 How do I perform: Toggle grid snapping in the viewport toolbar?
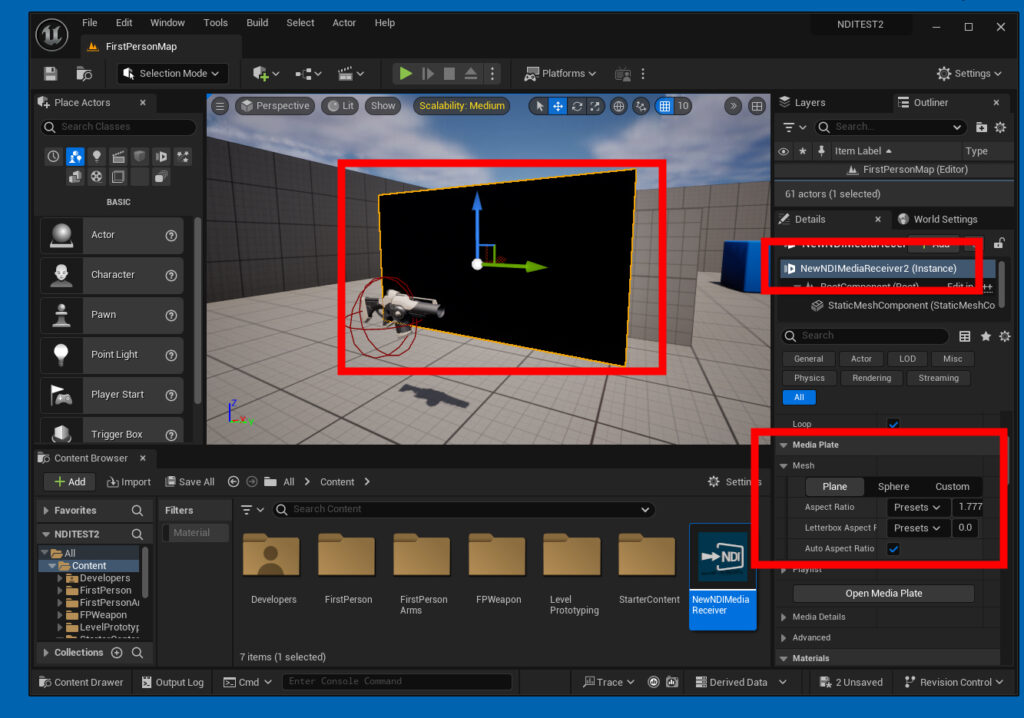point(663,107)
